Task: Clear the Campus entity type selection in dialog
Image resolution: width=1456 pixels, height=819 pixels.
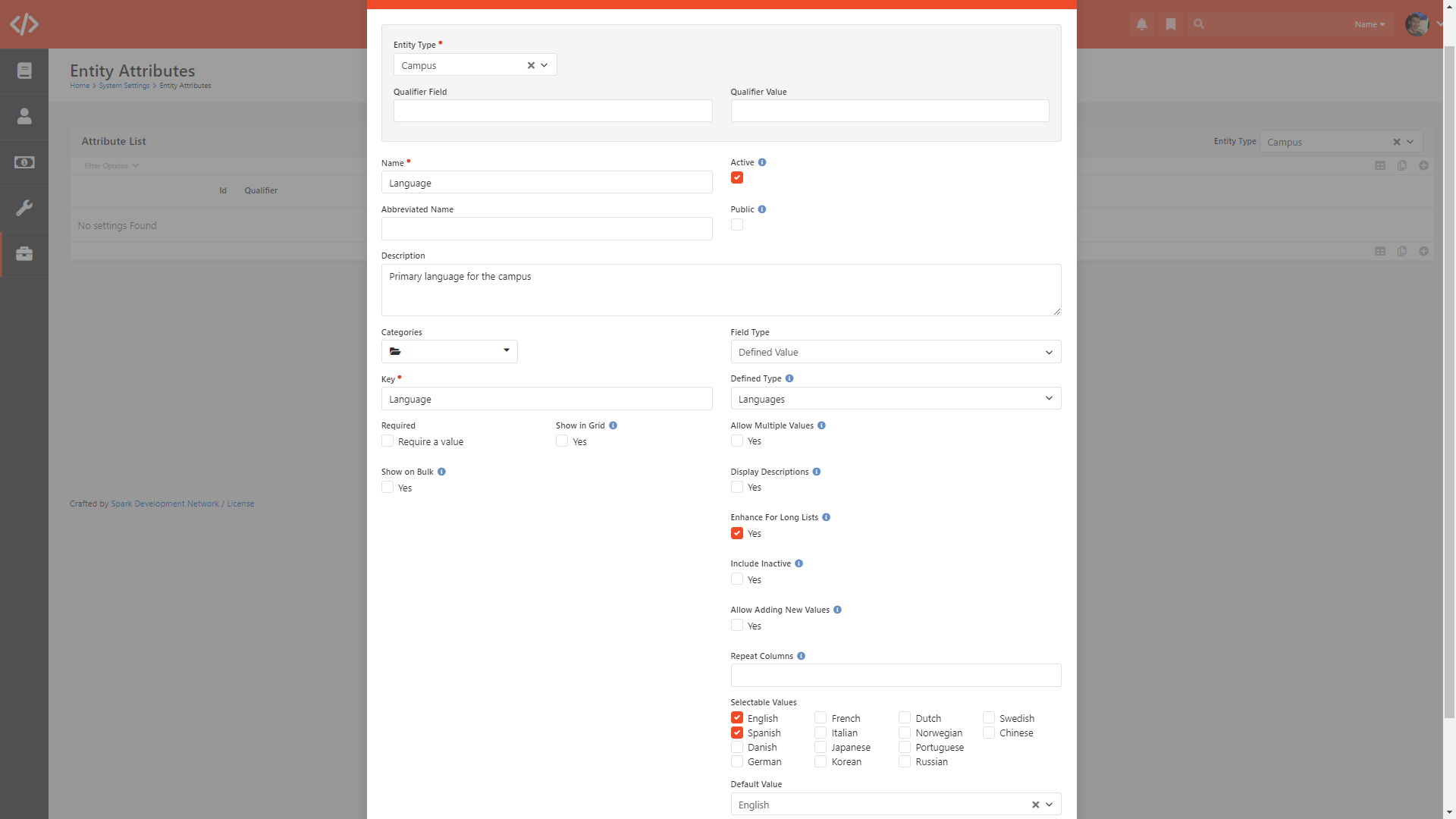Action: coord(531,65)
